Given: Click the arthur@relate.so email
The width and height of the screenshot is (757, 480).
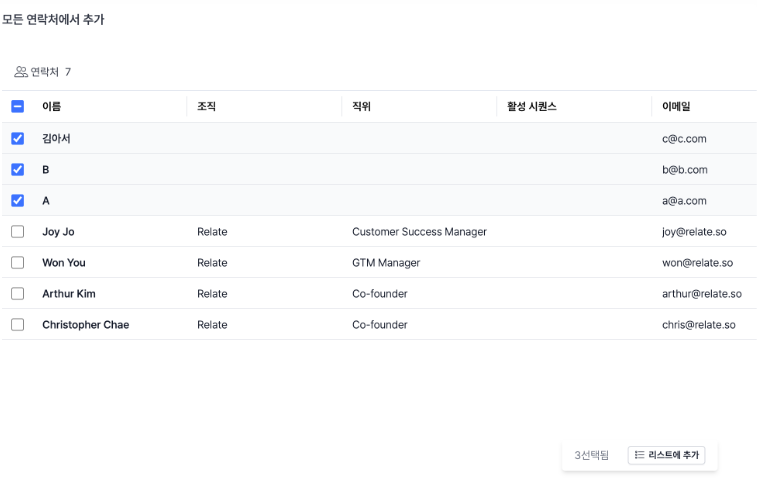Looking at the screenshot, I should 701,294.
